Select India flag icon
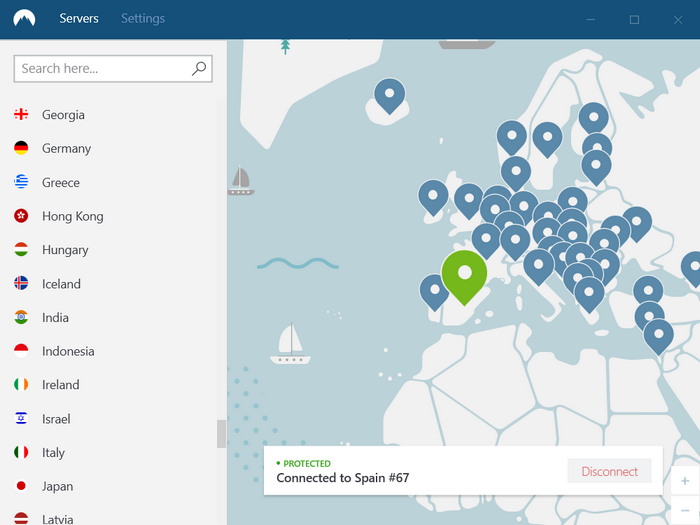Screen dimensions: 700x525 coord(21,317)
